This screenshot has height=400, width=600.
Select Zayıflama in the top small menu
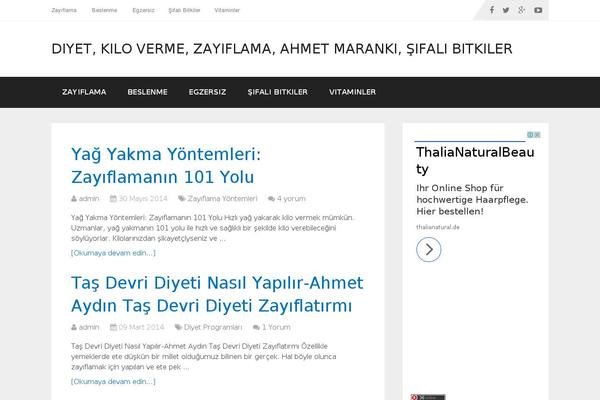coord(64,10)
